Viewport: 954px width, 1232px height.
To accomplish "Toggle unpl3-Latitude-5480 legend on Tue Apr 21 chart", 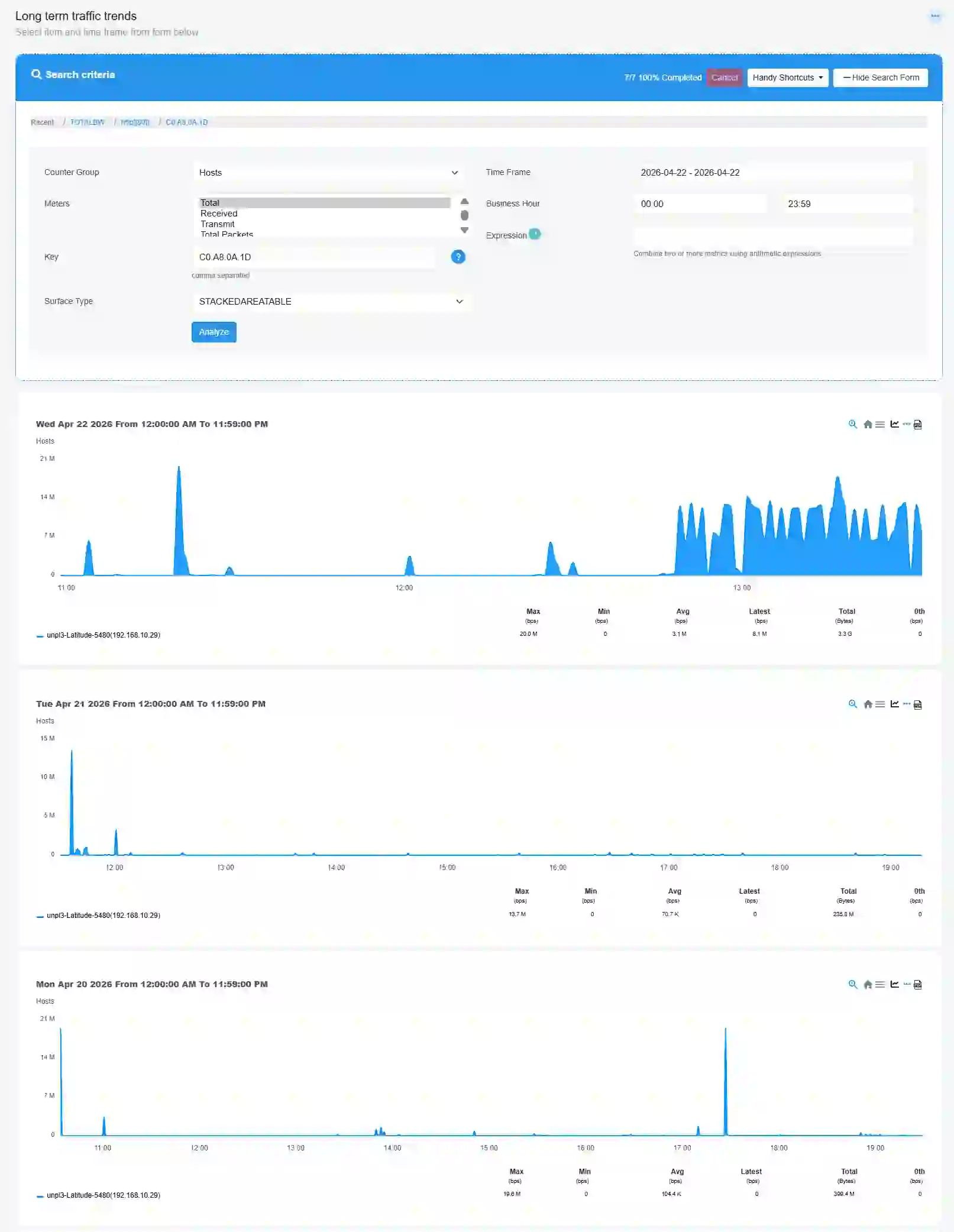I will tap(98, 916).
